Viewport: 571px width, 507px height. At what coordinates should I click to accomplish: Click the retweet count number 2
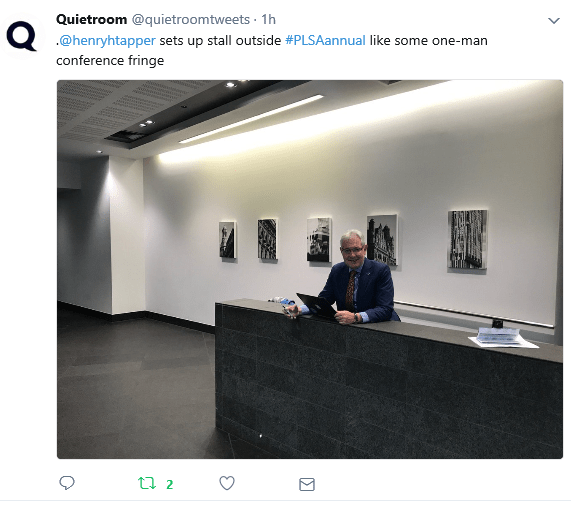(x=169, y=484)
